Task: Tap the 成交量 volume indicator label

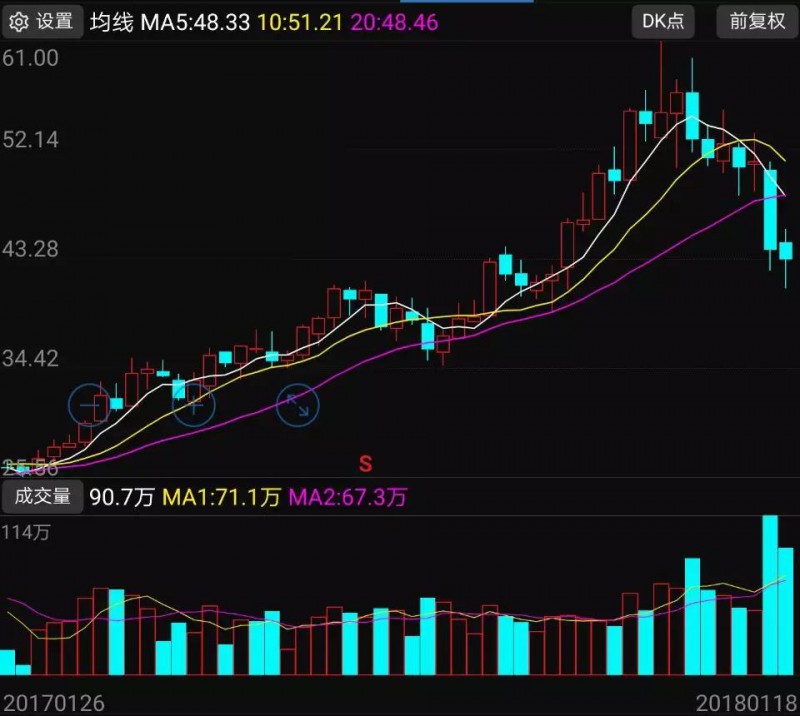Action: point(44,495)
